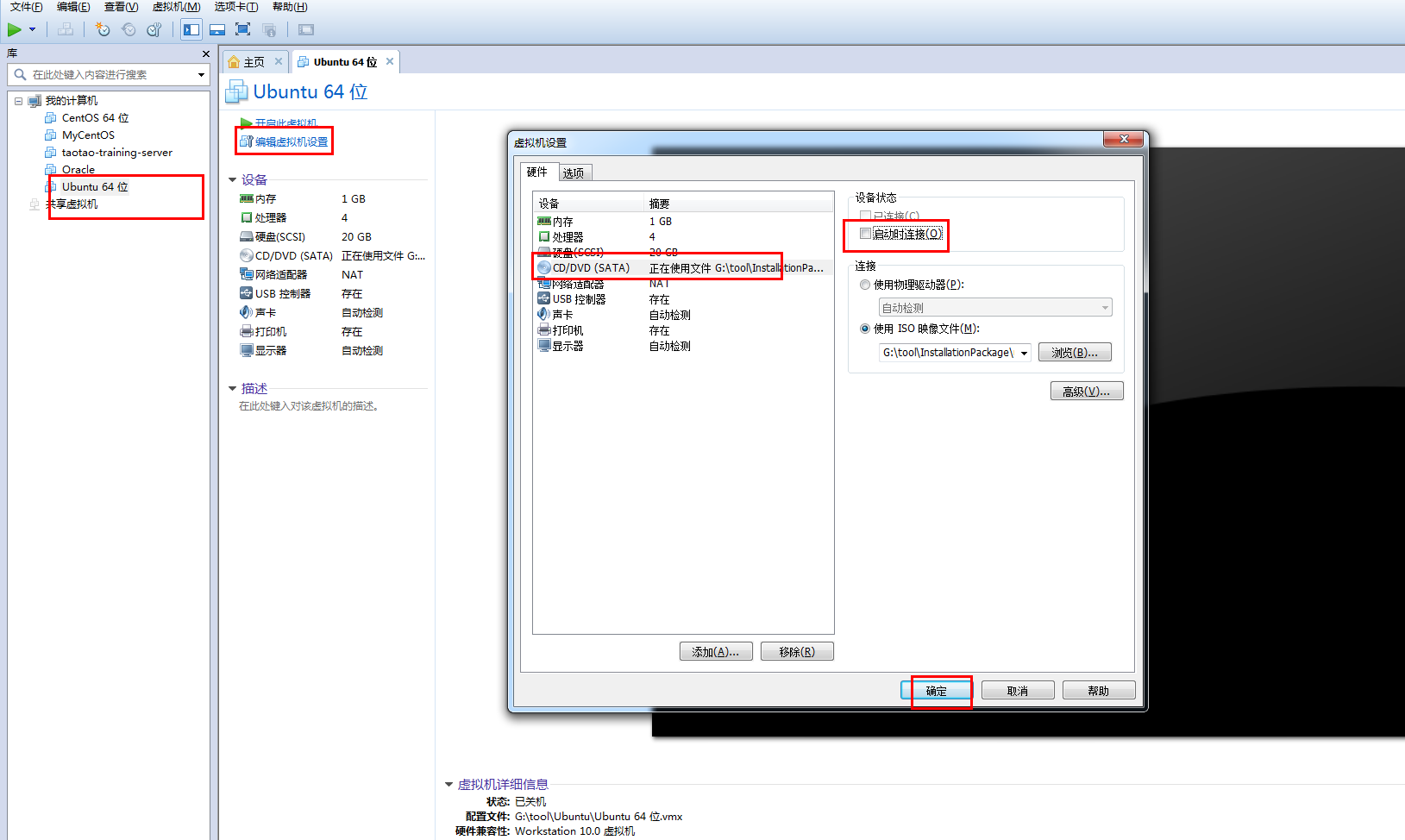Click USB 控制器 icon in summary devices

(247, 294)
